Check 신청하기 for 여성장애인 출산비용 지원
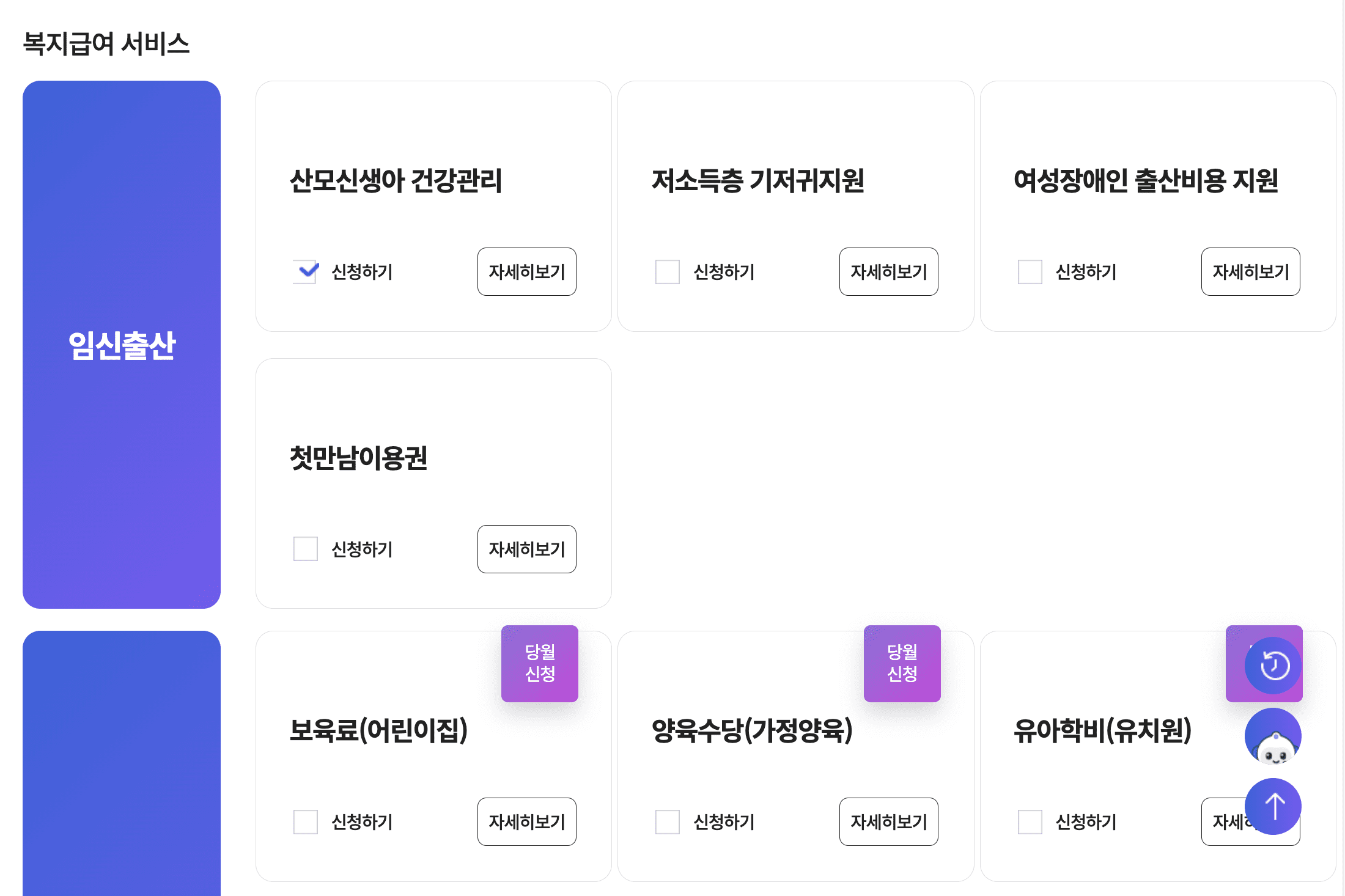Image resolution: width=1345 pixels, height=896 pixels. coord(1030,273)
